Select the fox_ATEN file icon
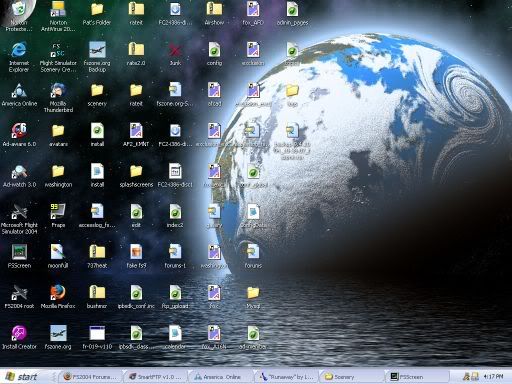 [x=214, y=333]
